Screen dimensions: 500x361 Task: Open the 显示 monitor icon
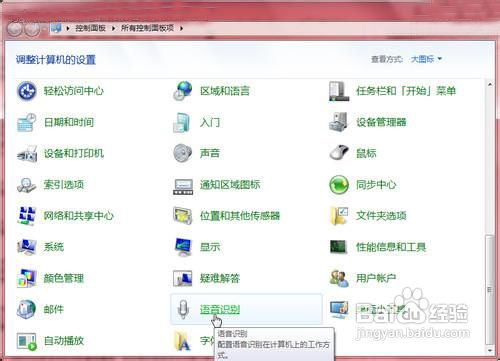click(x=183, y=247)
